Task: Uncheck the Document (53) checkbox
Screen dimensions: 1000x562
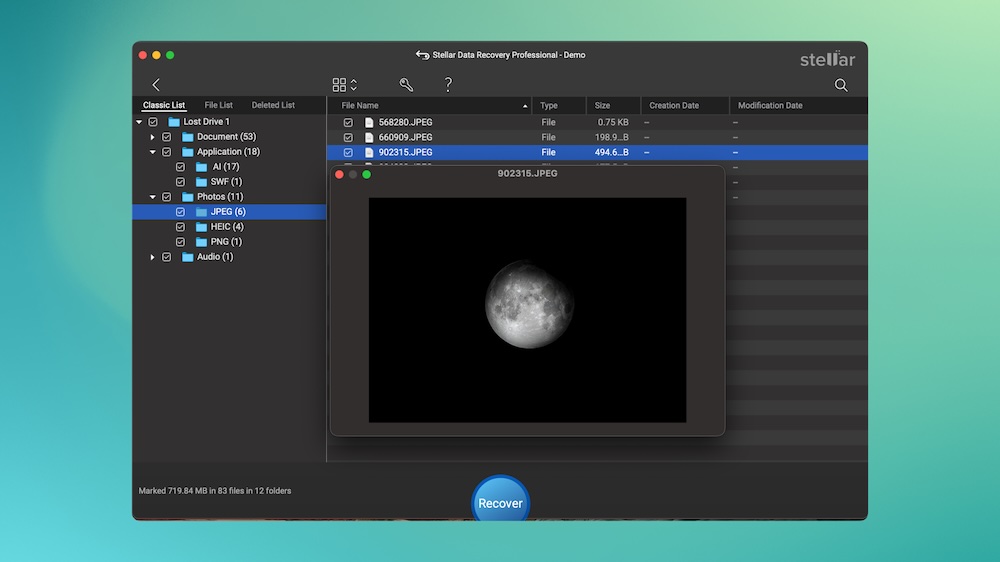Action: pos(167,137)
